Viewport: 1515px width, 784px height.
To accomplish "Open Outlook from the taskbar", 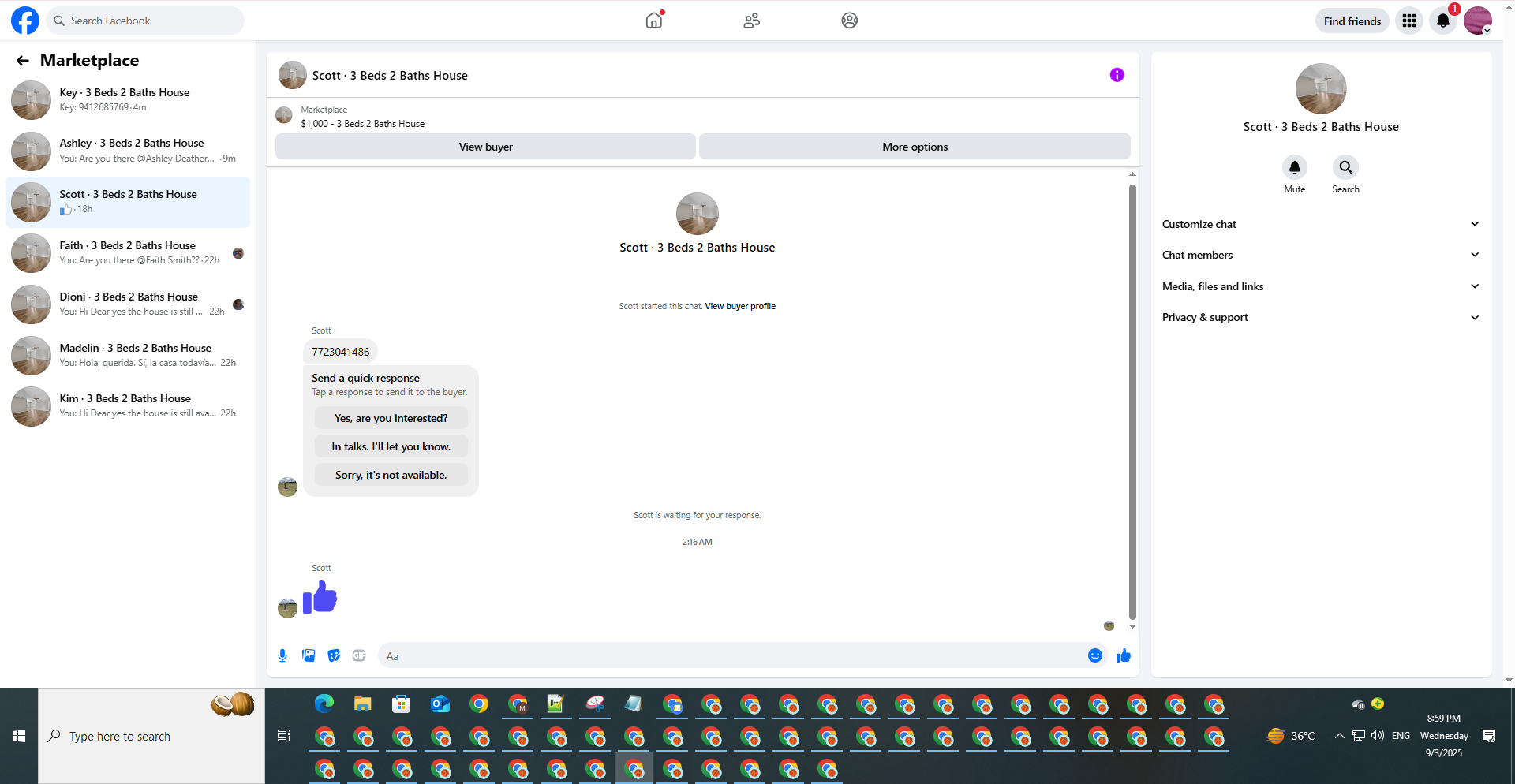I will [x=440, y=704].
